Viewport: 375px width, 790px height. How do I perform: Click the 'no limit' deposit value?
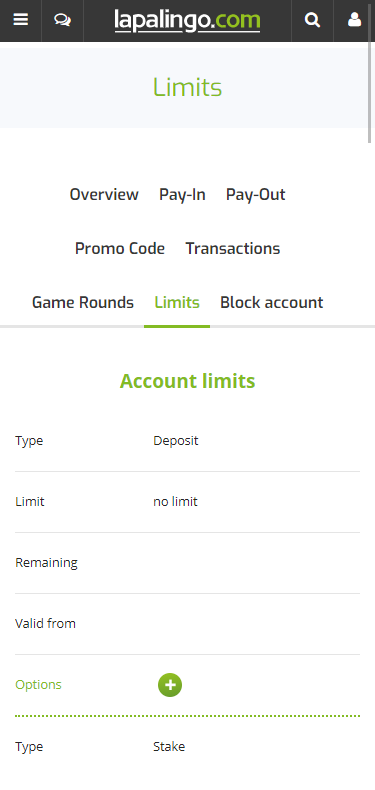[x=175, y=502]
